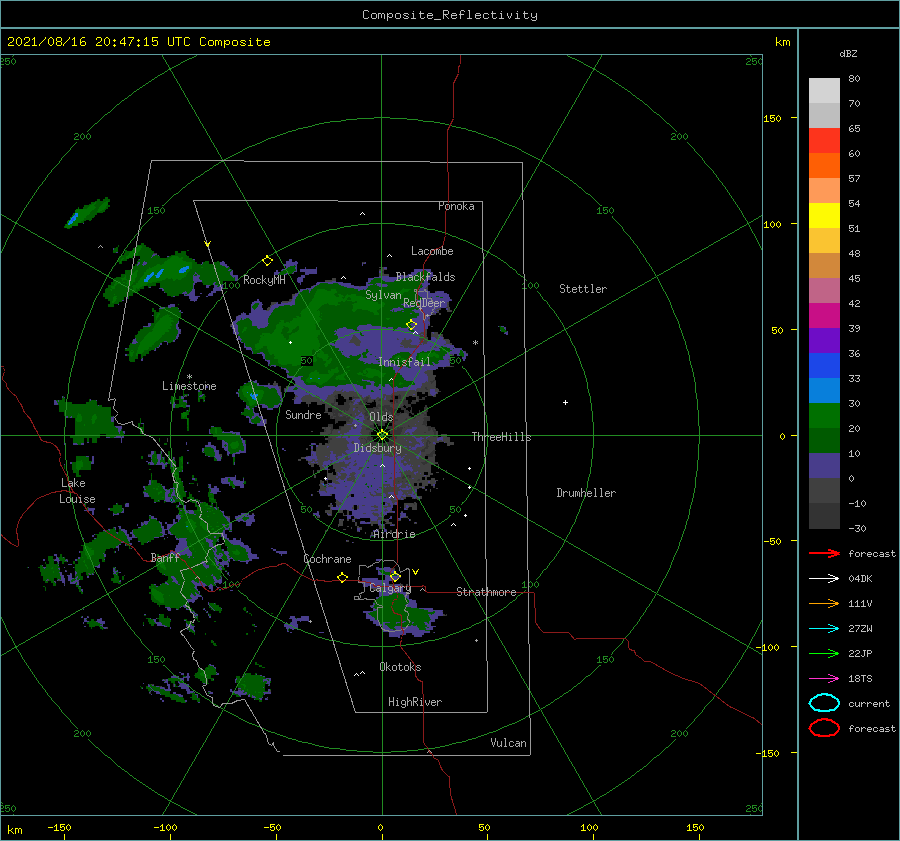The image size is (900, 841).
Task: Click the orange 111V arrow in the legend
Action: (824, 603)
